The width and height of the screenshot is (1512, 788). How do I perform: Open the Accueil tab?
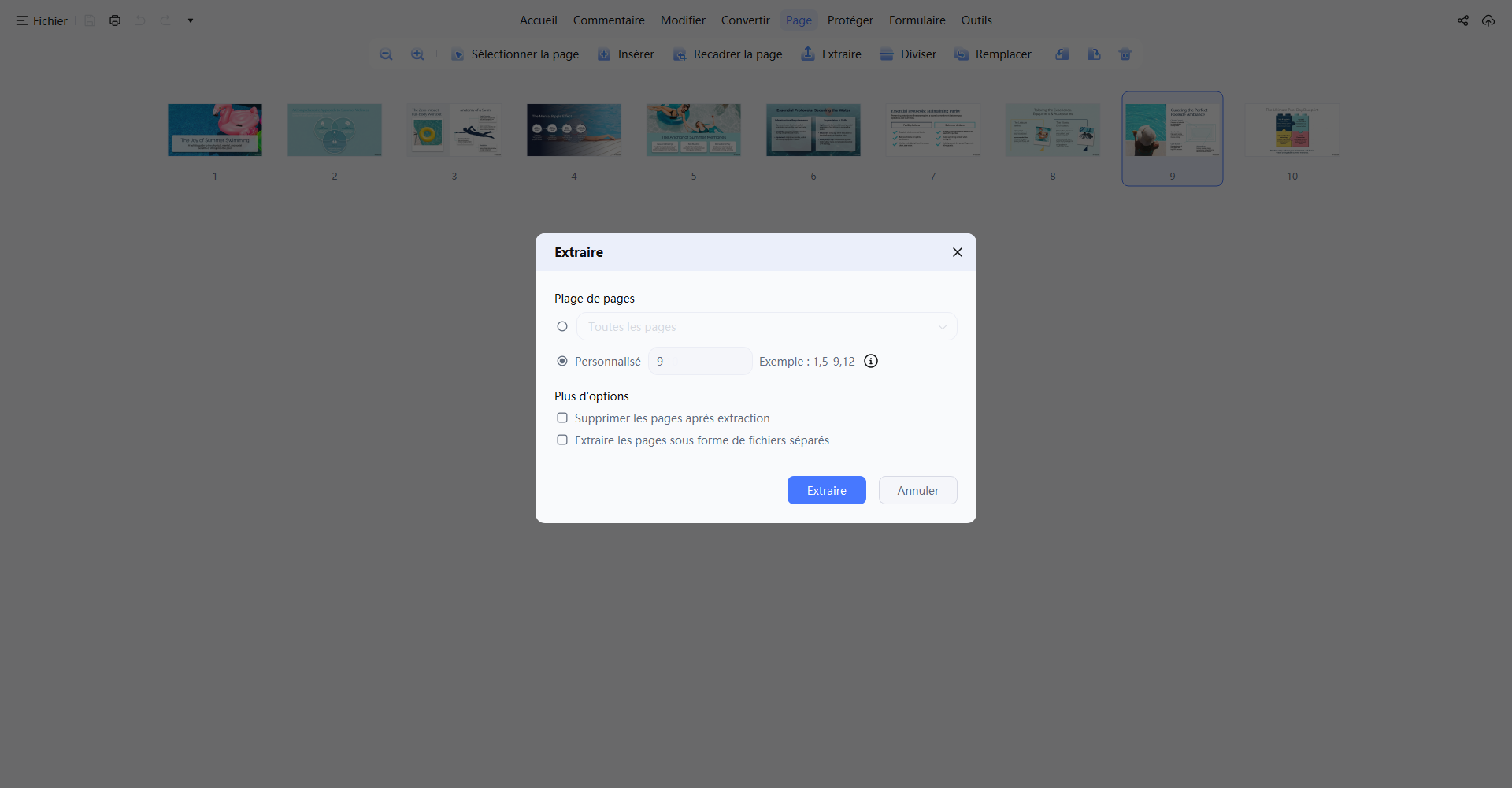click(539, 20)
